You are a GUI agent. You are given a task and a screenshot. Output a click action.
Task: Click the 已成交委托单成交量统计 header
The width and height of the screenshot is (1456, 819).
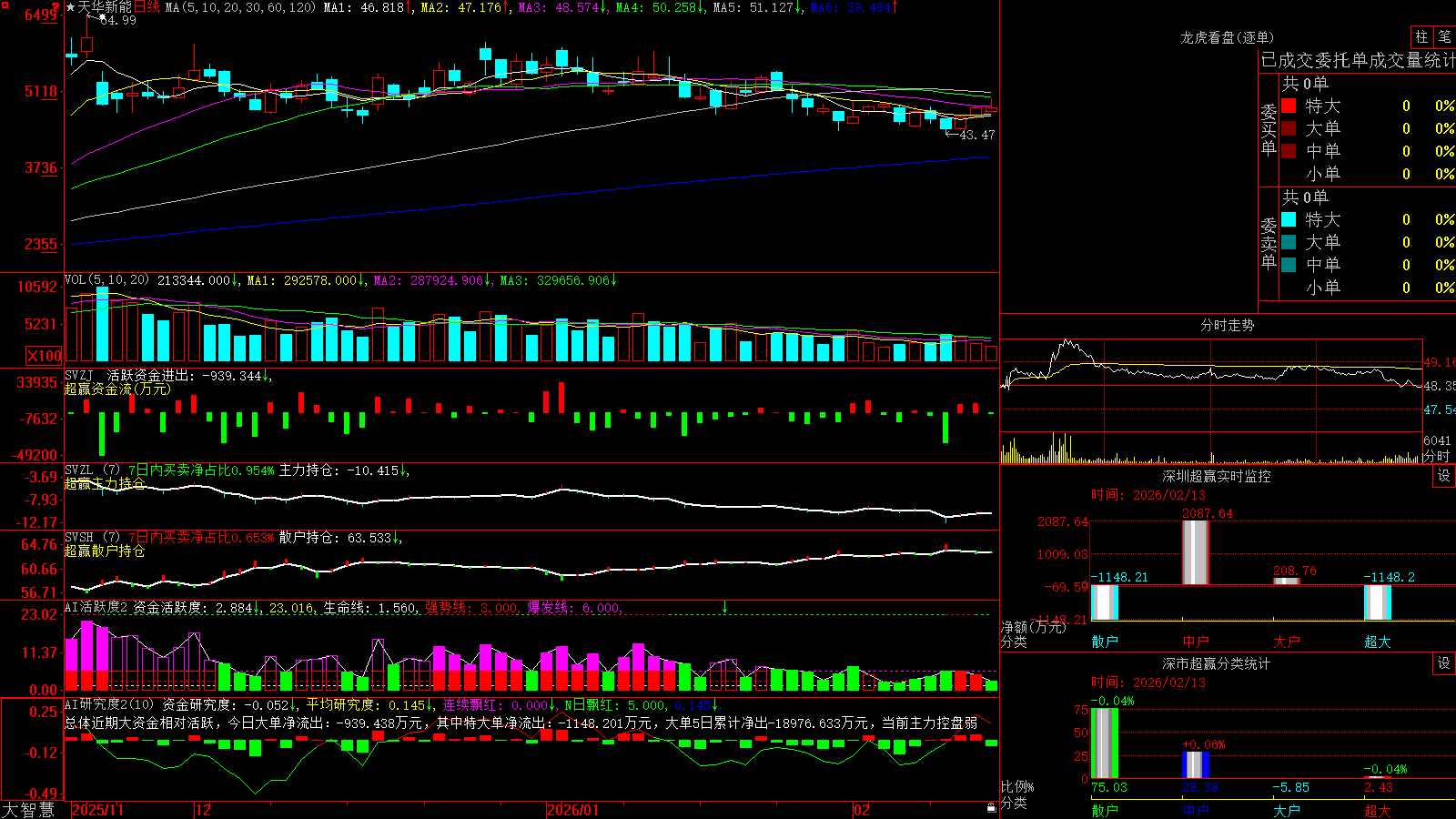click(x=1358, y=60)
